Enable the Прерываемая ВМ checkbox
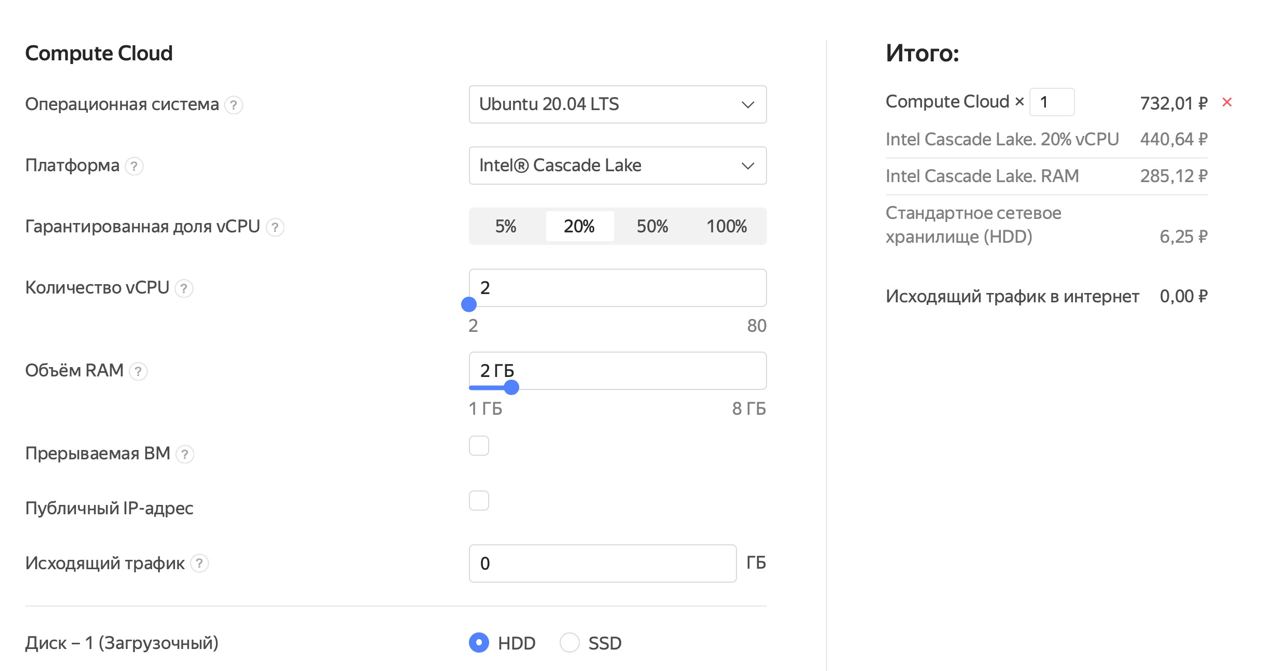Viewport: 1280px width, 671px height. (479, 446)
